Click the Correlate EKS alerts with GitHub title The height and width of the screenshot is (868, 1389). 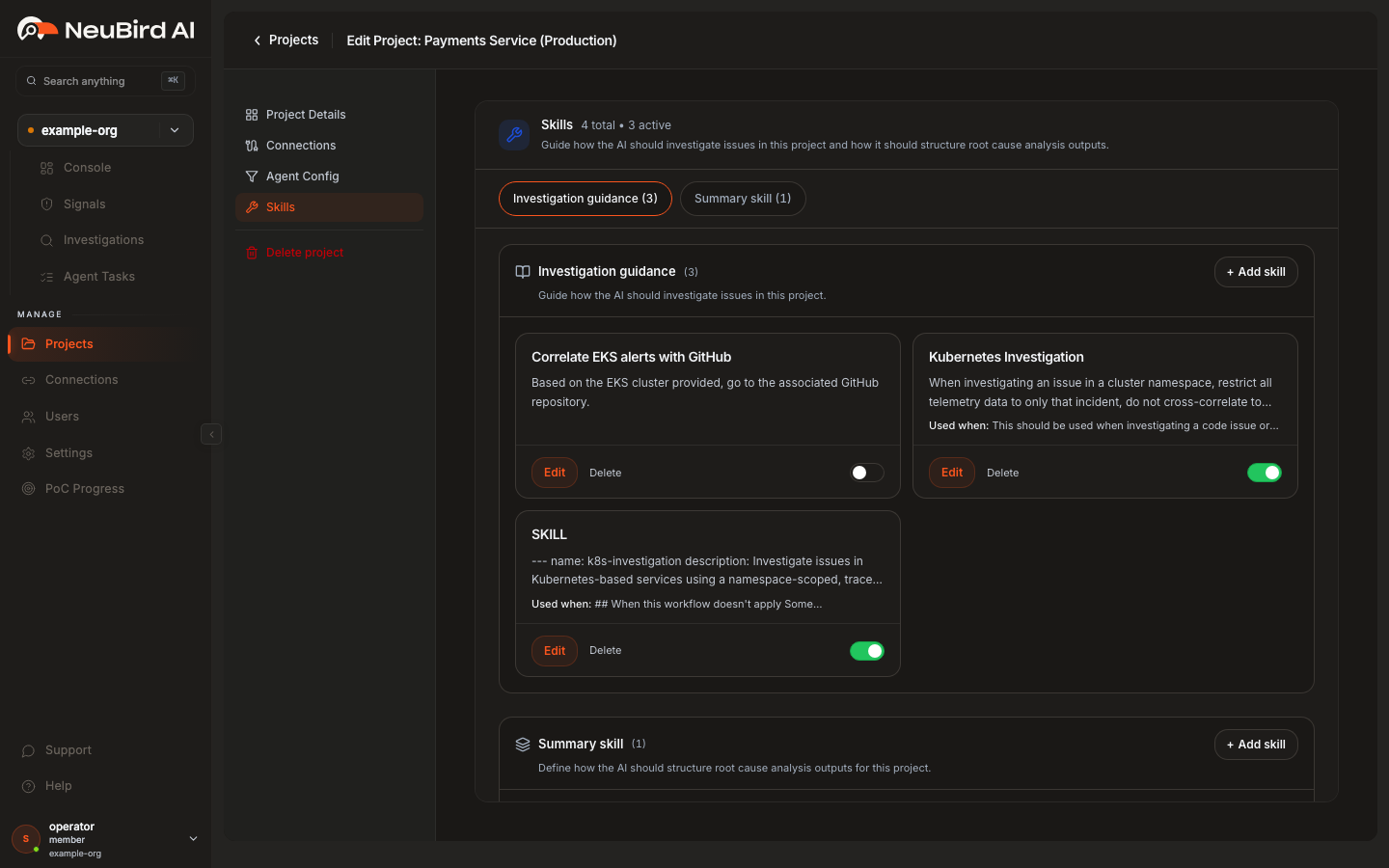point(631,357)
